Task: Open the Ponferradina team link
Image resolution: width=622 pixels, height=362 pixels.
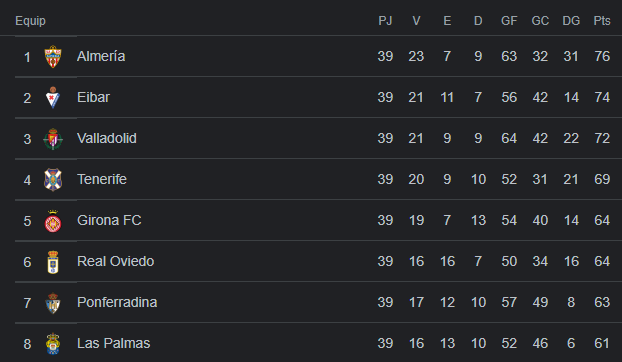Action: click(x=117, y=303)
